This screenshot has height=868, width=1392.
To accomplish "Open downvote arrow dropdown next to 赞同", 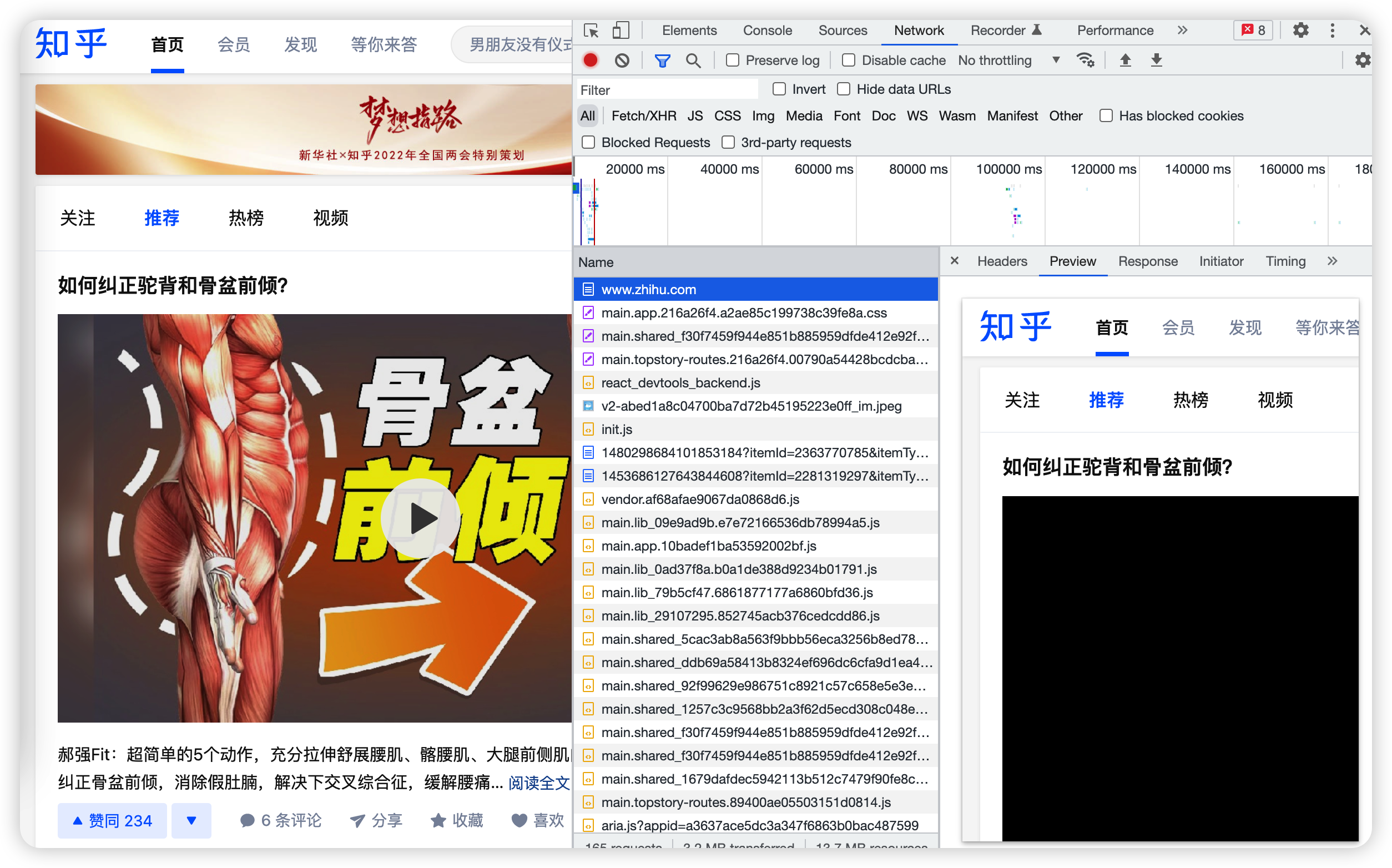I will [x=191, y=820].
